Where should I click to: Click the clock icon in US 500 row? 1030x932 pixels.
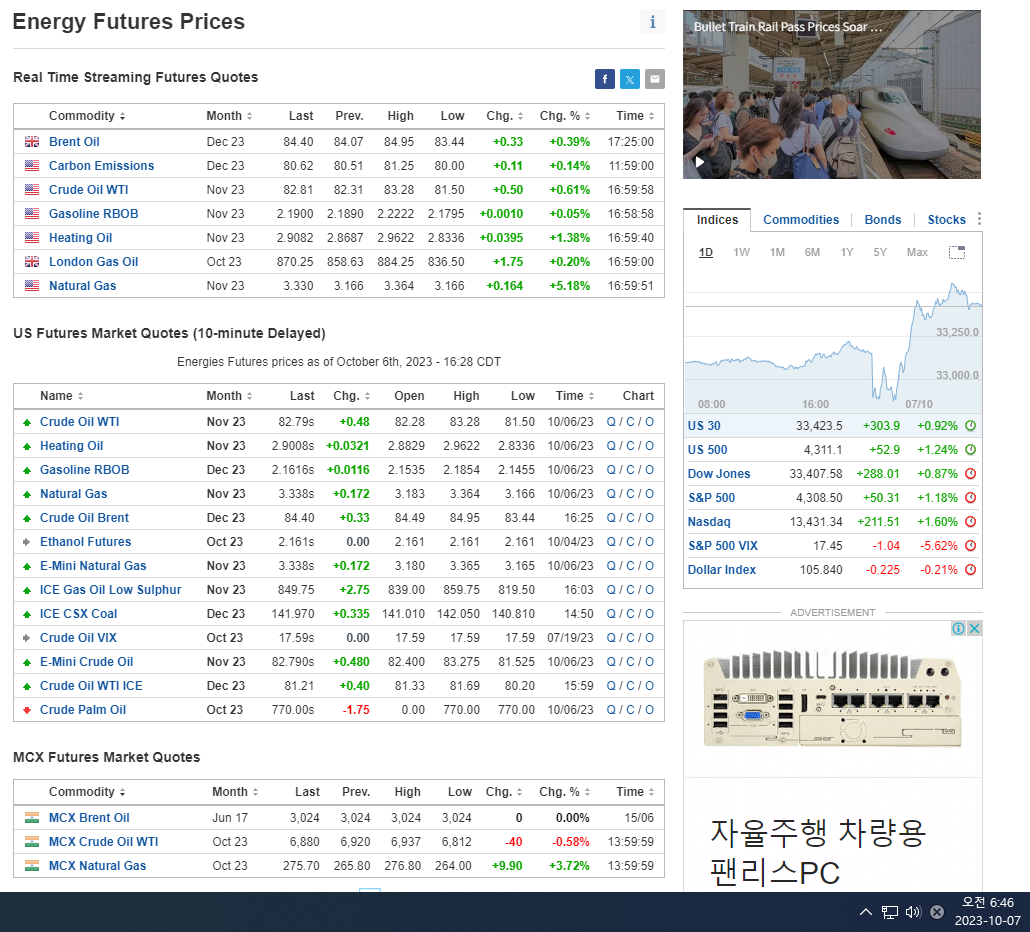(x=970, y=450)
